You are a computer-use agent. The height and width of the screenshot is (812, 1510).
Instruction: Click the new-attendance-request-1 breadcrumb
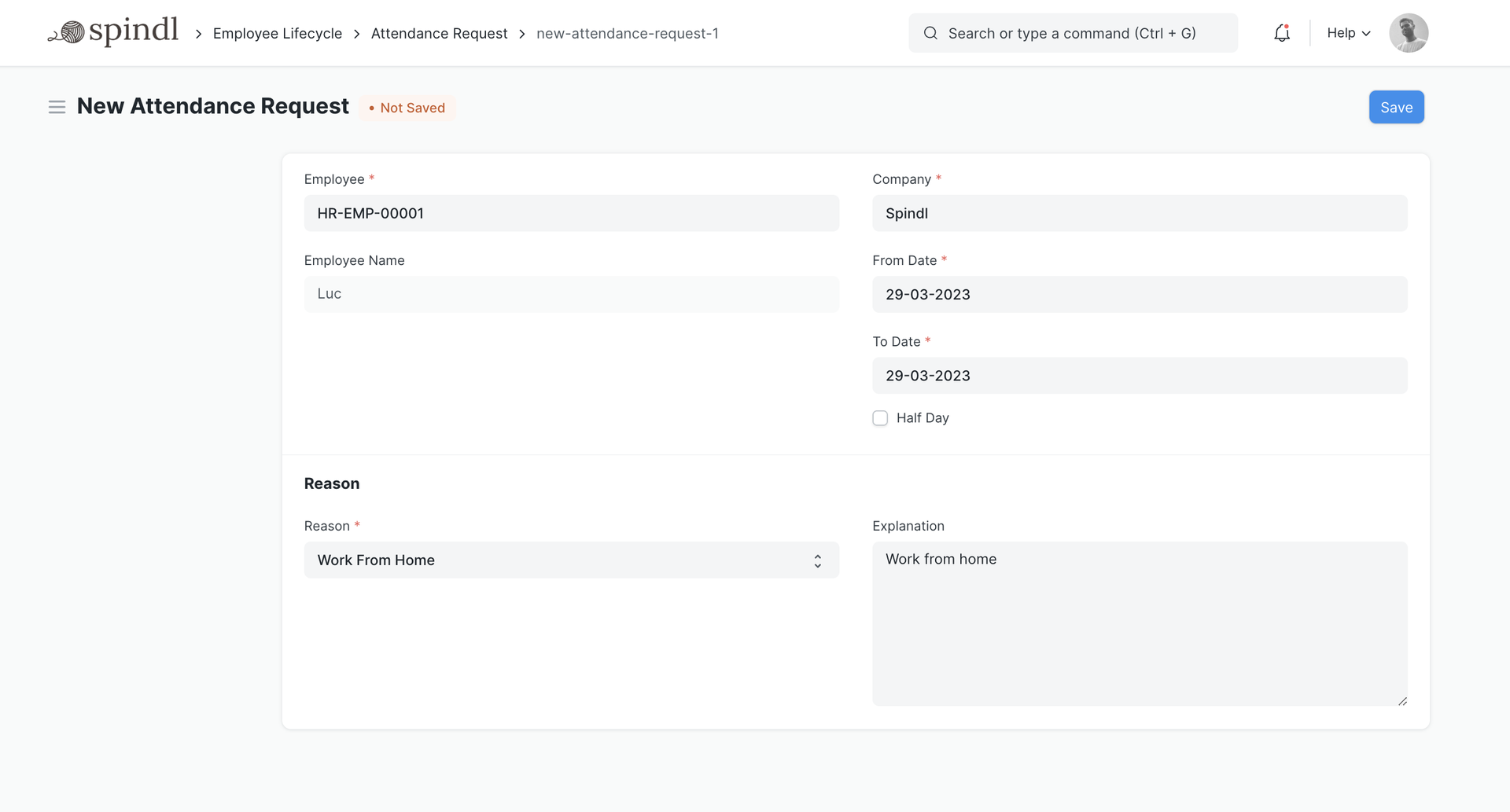click(627, 34)
